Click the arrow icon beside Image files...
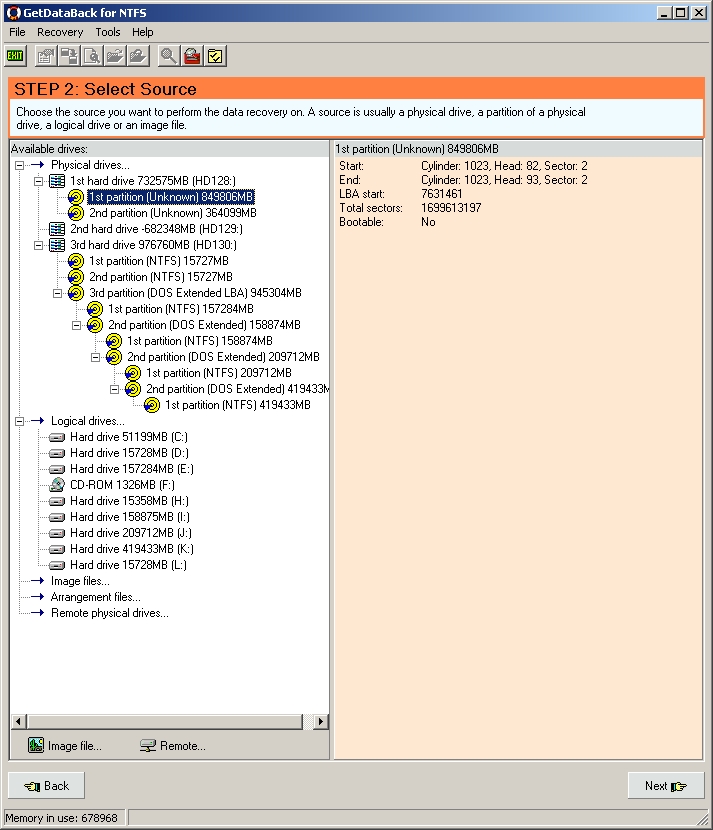The height and width of the screenshot is (830, 713). click(x=38, y=581)
